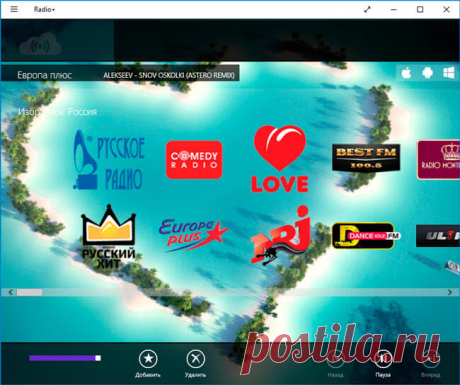Pause playback with Пауза button
The image size is (460, 385).
383,364
